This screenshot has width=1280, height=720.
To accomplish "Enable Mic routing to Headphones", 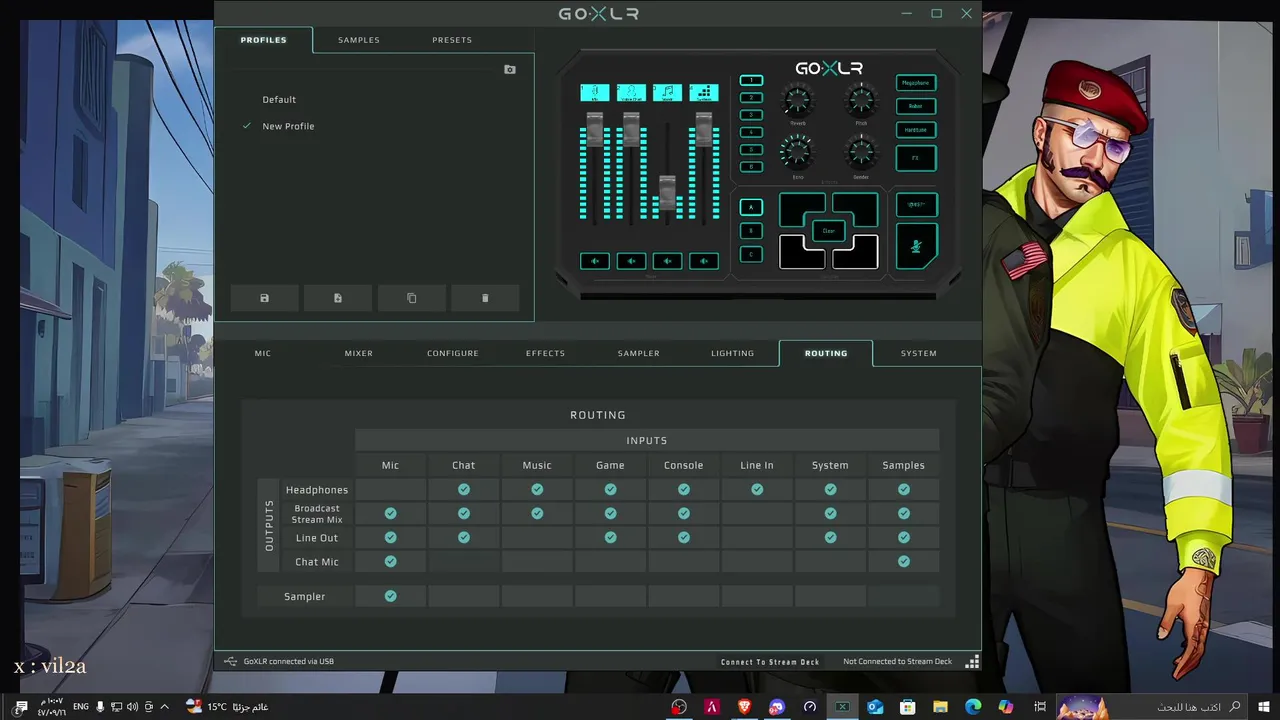I will pos(390,489).
